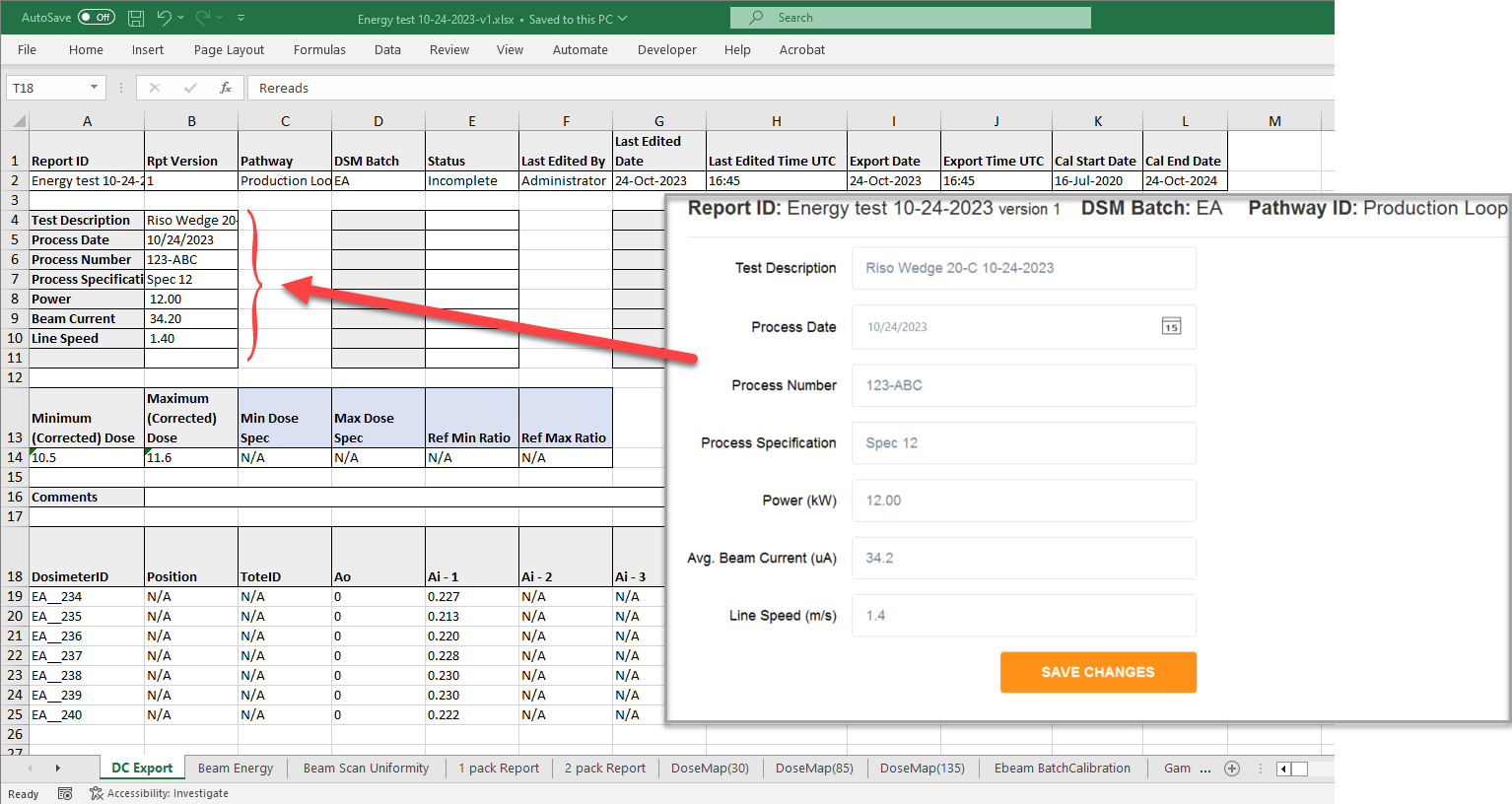
Task: Open the Review ribbon tab
Action: [x=449, y=49]
